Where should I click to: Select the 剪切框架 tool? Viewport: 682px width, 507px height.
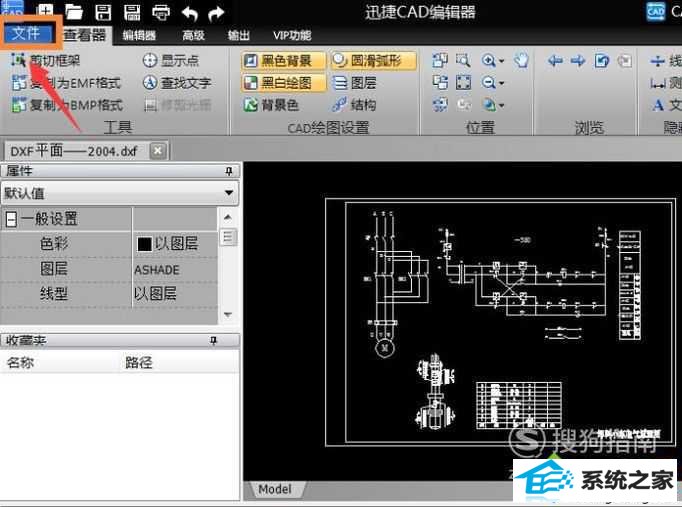[46, 60]
